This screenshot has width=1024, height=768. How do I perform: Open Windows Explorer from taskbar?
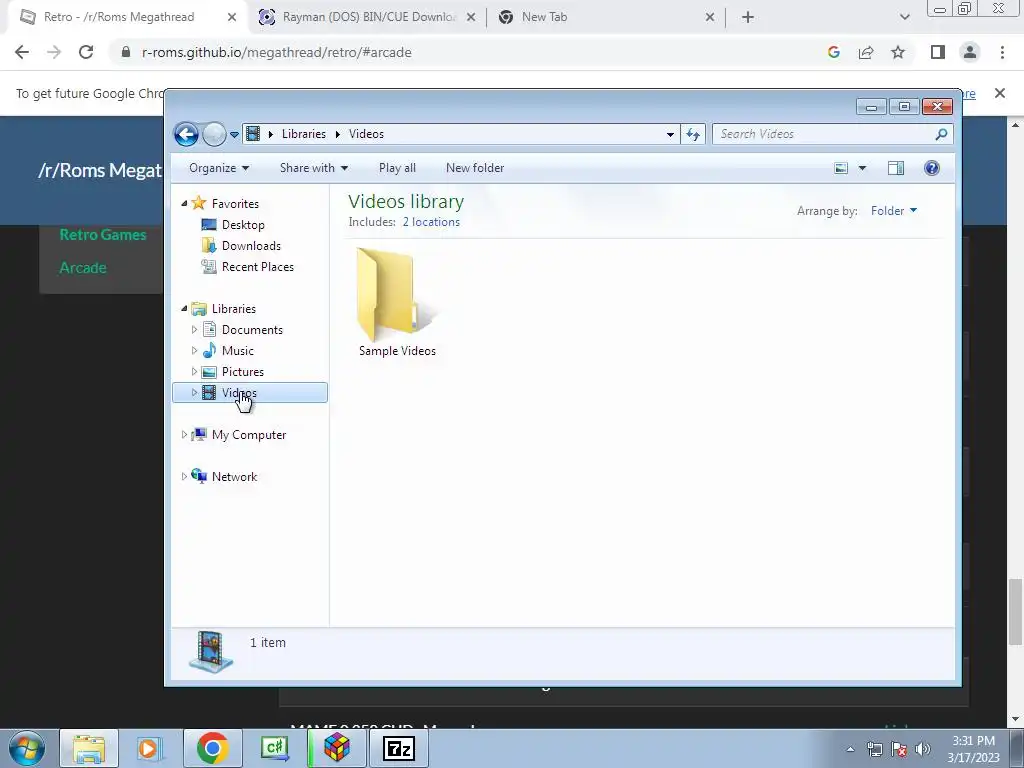coord(89,748)
